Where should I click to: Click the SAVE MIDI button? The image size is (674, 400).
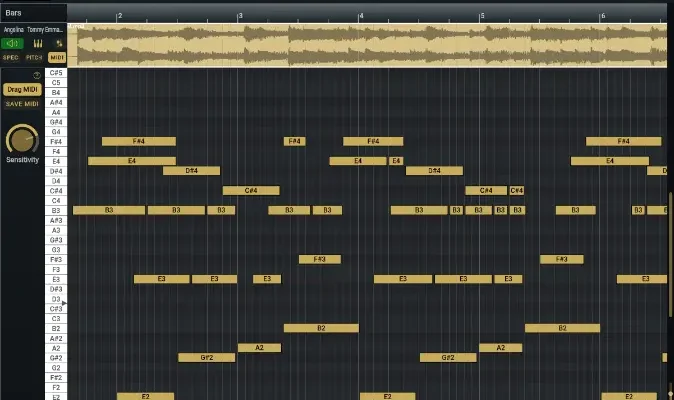click(21, 104)
